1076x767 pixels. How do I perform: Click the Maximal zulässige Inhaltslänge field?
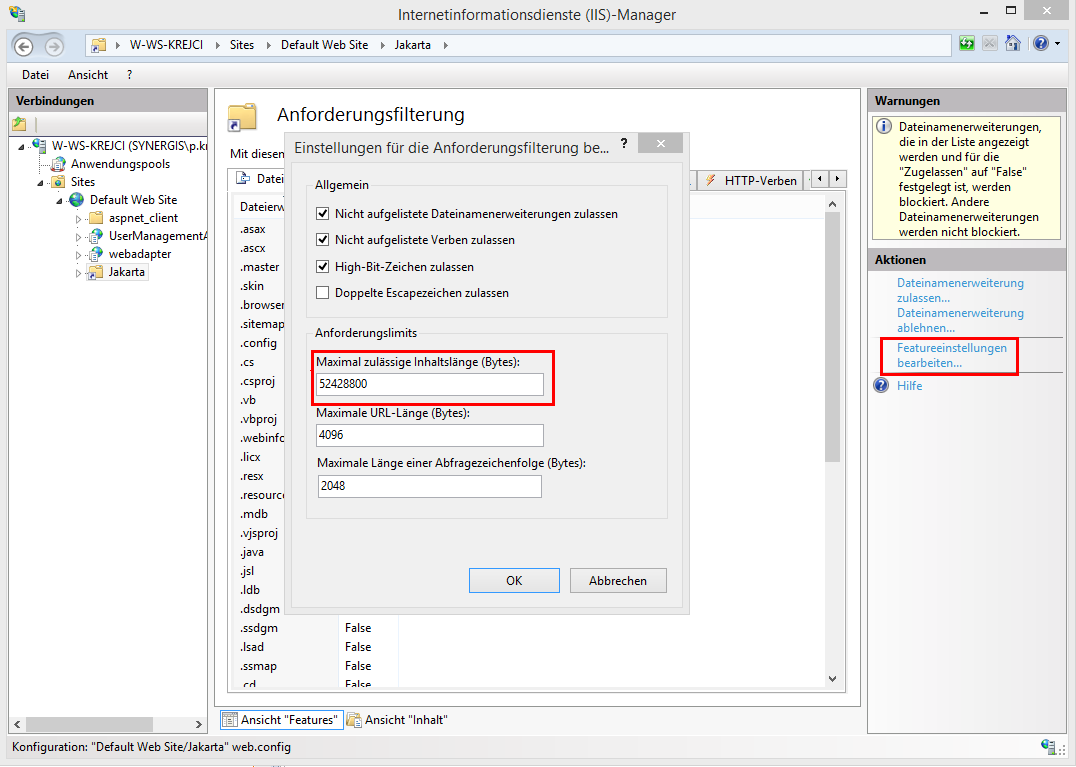[x=430, y=384]
